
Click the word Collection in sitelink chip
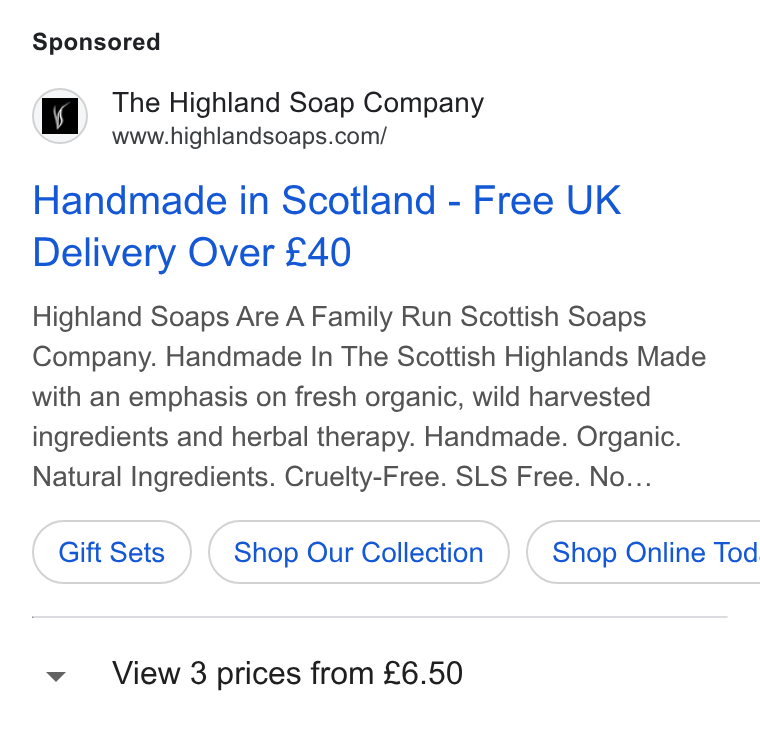(x=422, y=552)
